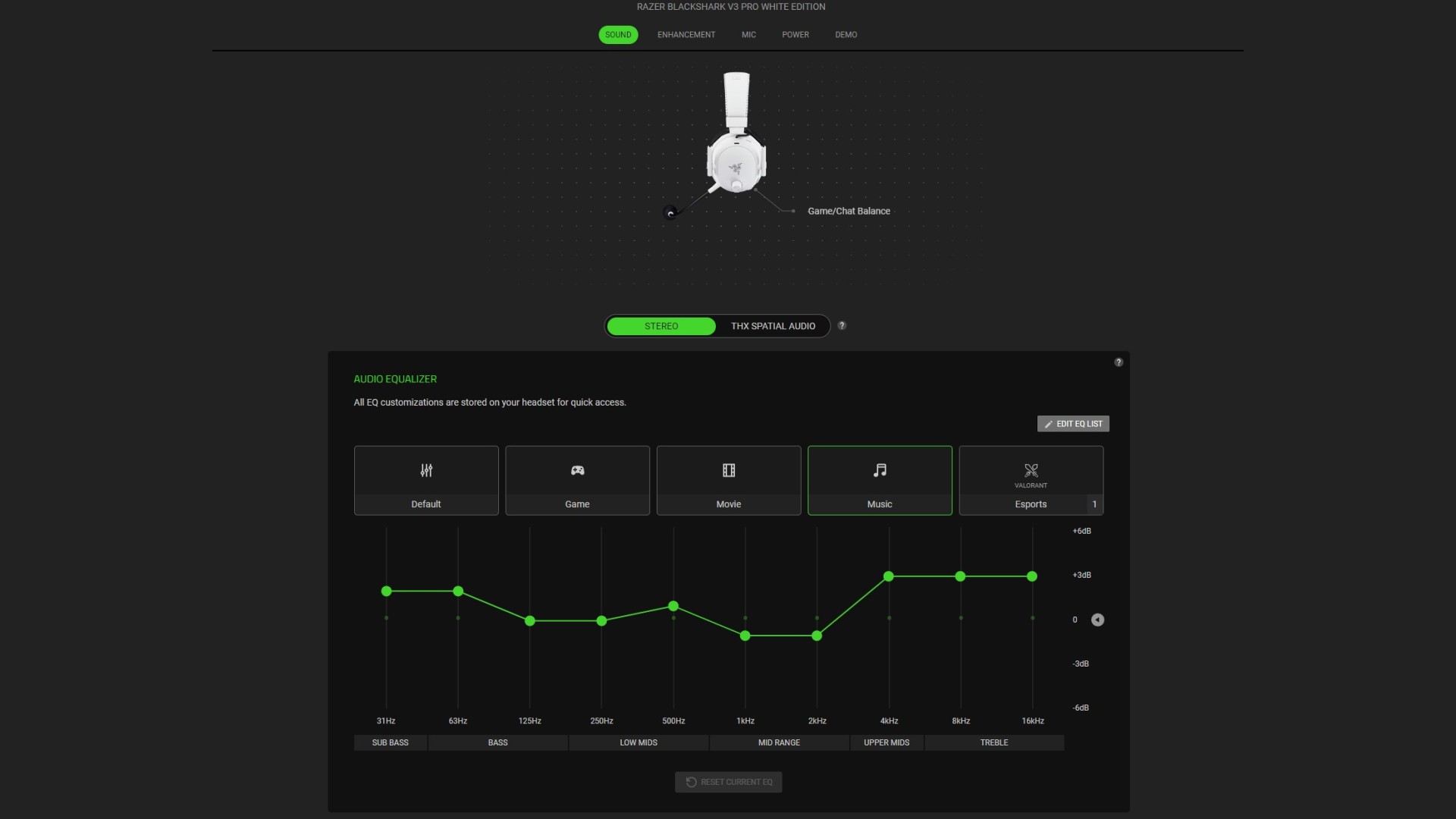The image size is (1456, 819).
Task: Click the Edit EQ List button
Action: coord(1073,424)
